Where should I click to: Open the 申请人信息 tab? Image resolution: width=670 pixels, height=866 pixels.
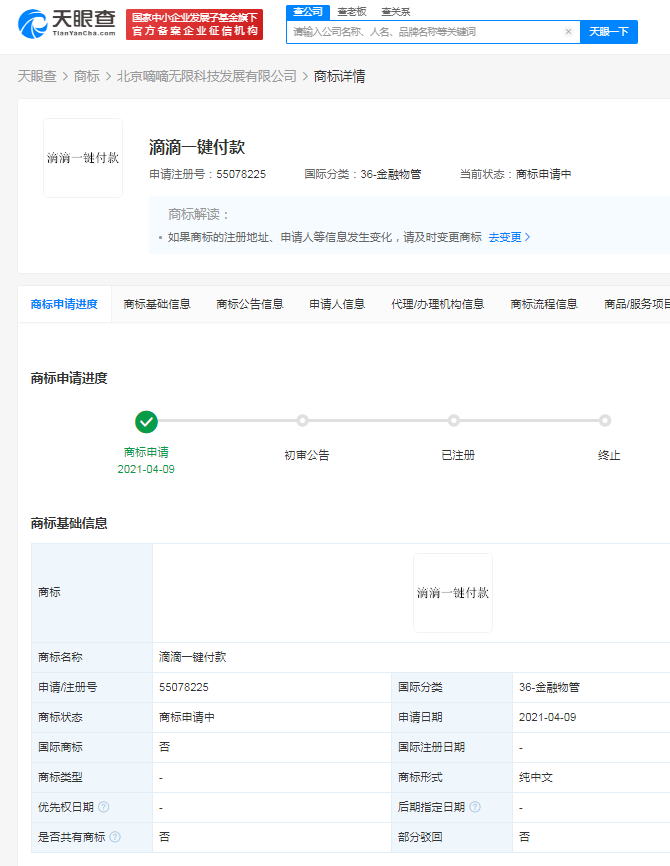point(337,304)
